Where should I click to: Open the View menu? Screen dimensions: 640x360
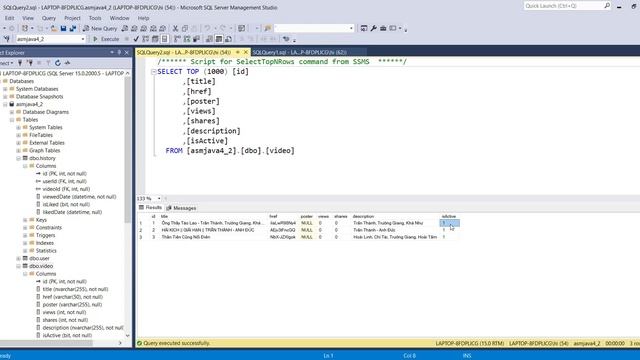tap(28, 18)
